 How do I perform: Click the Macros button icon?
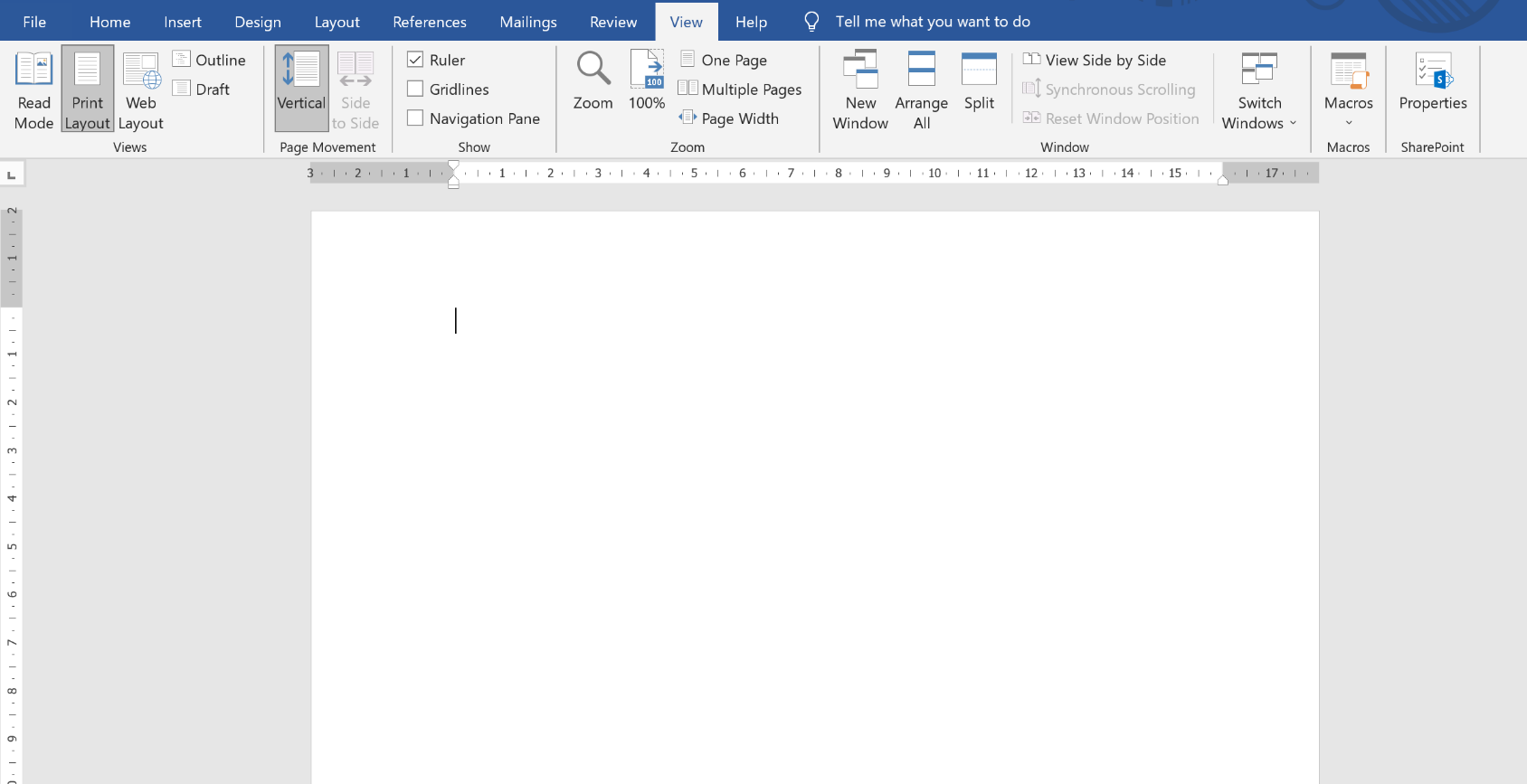(1349, 71)
